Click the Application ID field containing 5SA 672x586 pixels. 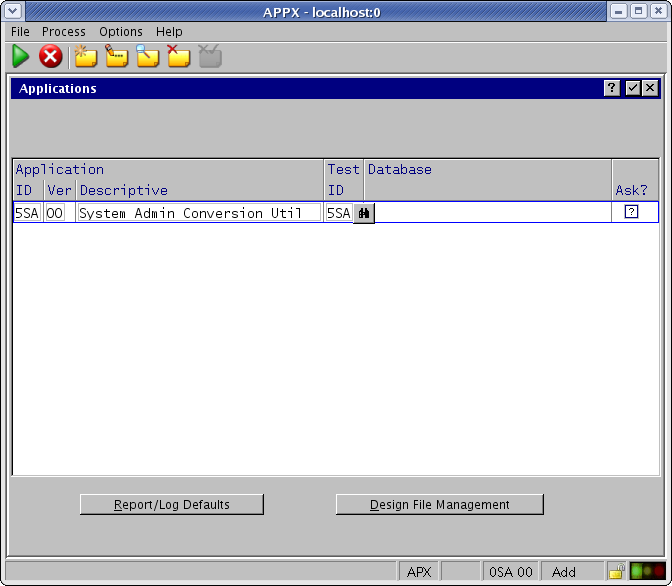point(26,213)
